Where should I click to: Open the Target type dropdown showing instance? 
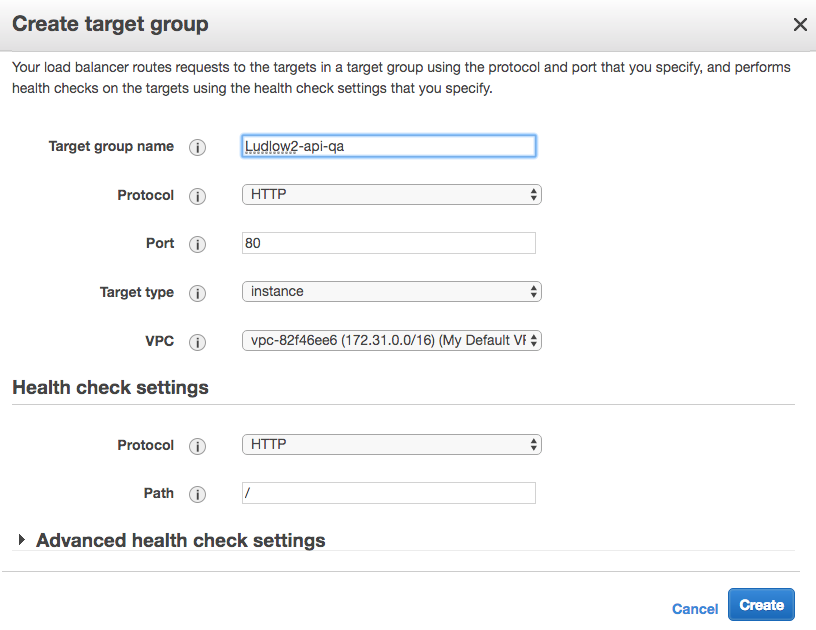click(390, 292)
